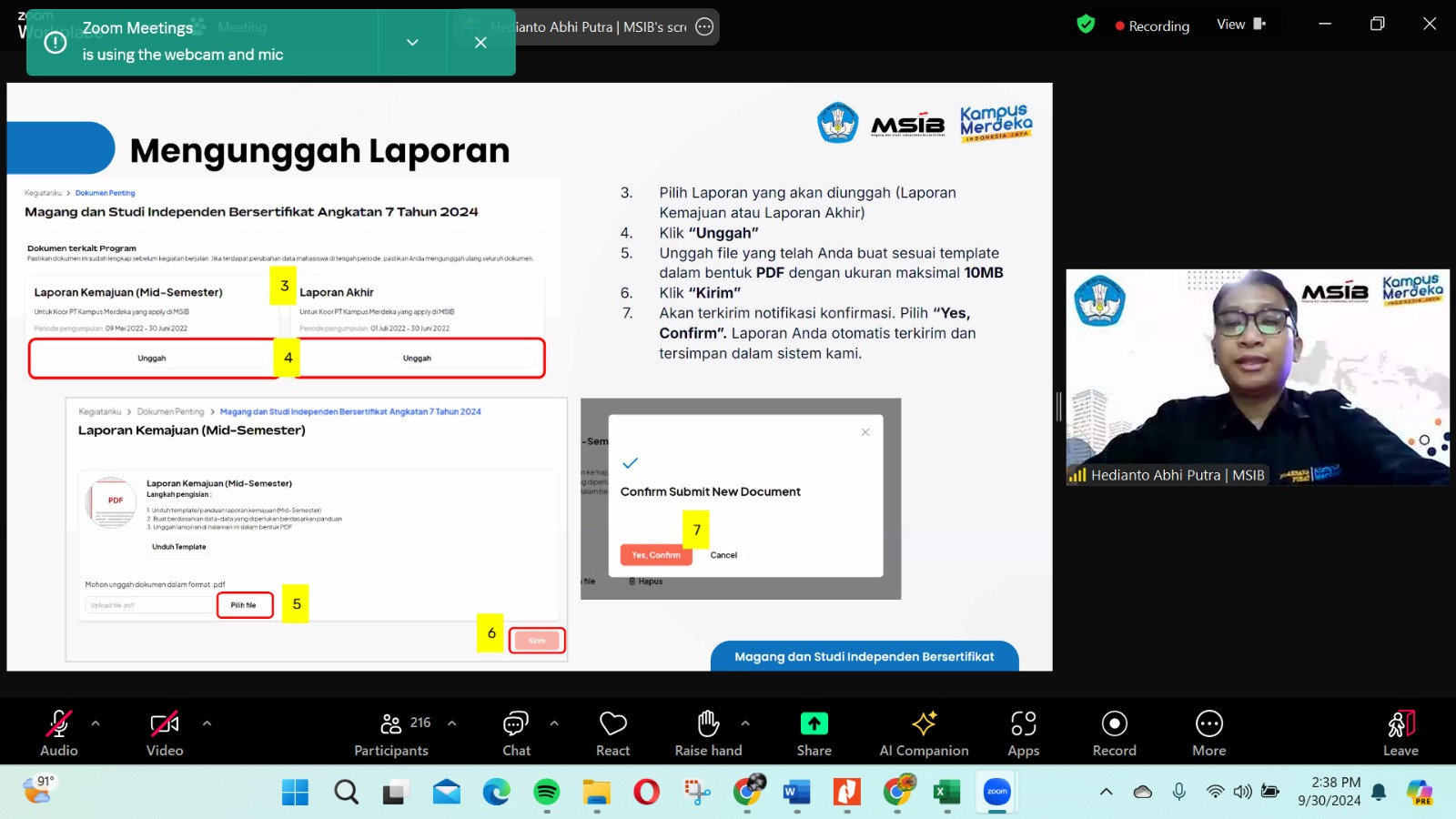Open OneDrive cloud tray icon
Viewport: 1456px width, 819px height.
click(x=1143, y=792)
